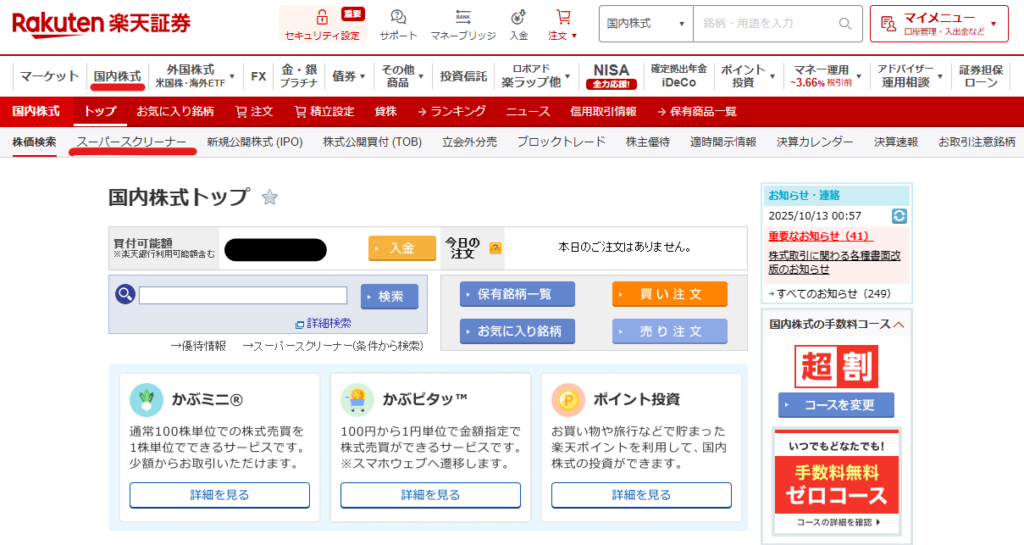1024x545 pixels.
Task: Click the security settings lock icon
Action: [x=321, y=18]
